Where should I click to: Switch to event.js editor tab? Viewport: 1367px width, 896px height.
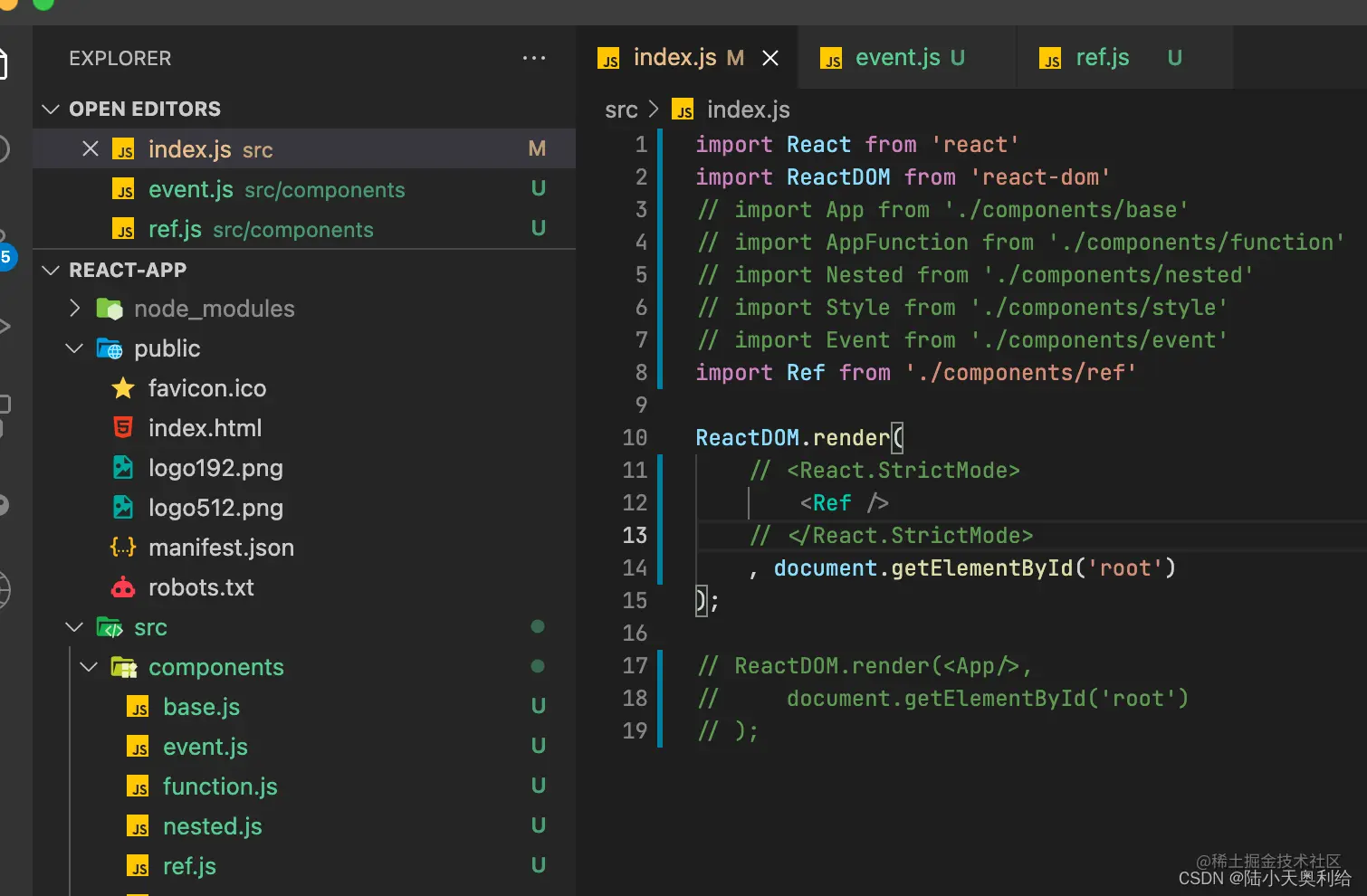pos(908,58)
